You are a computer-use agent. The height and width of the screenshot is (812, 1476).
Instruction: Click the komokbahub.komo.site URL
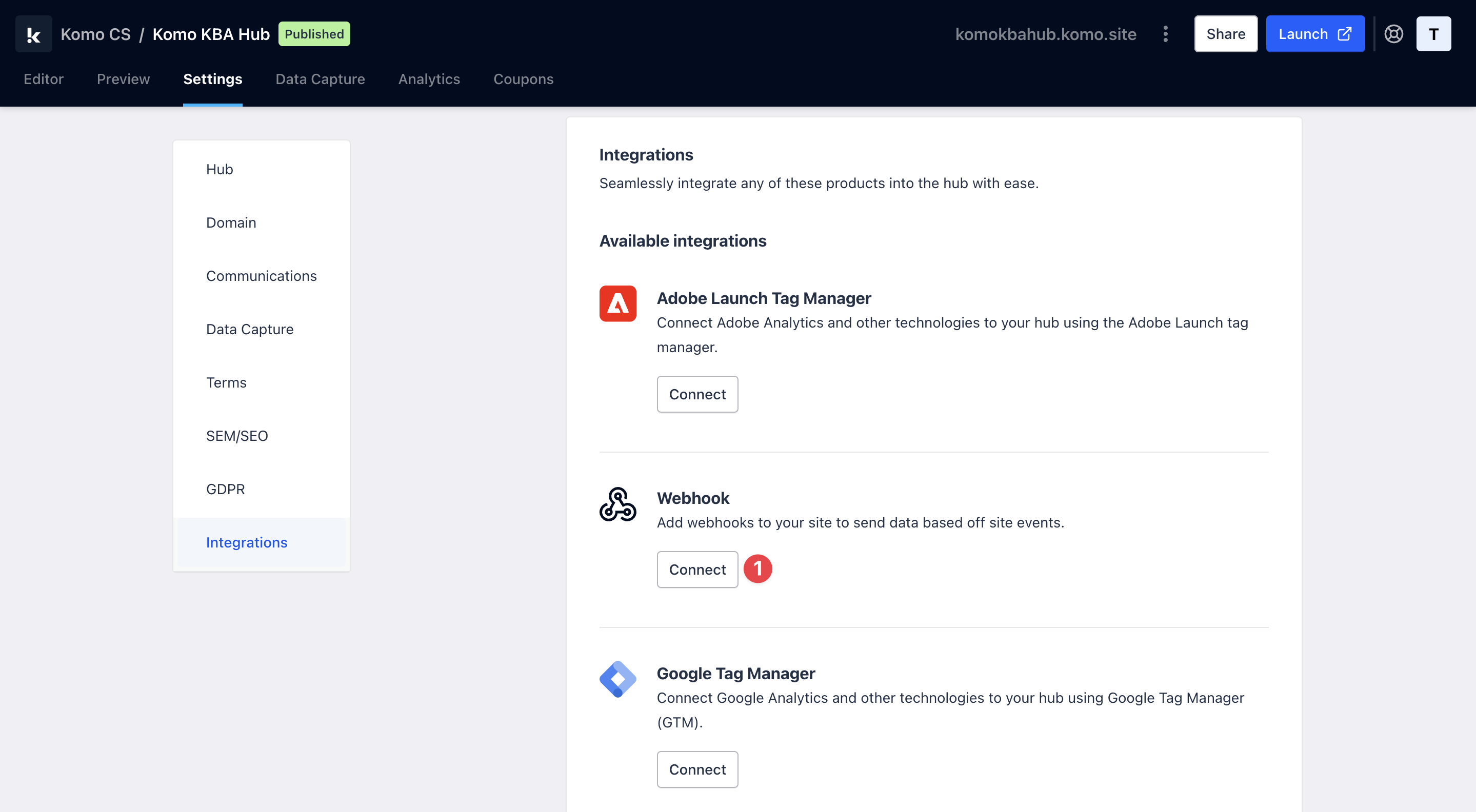click(x=1046, y=34)
